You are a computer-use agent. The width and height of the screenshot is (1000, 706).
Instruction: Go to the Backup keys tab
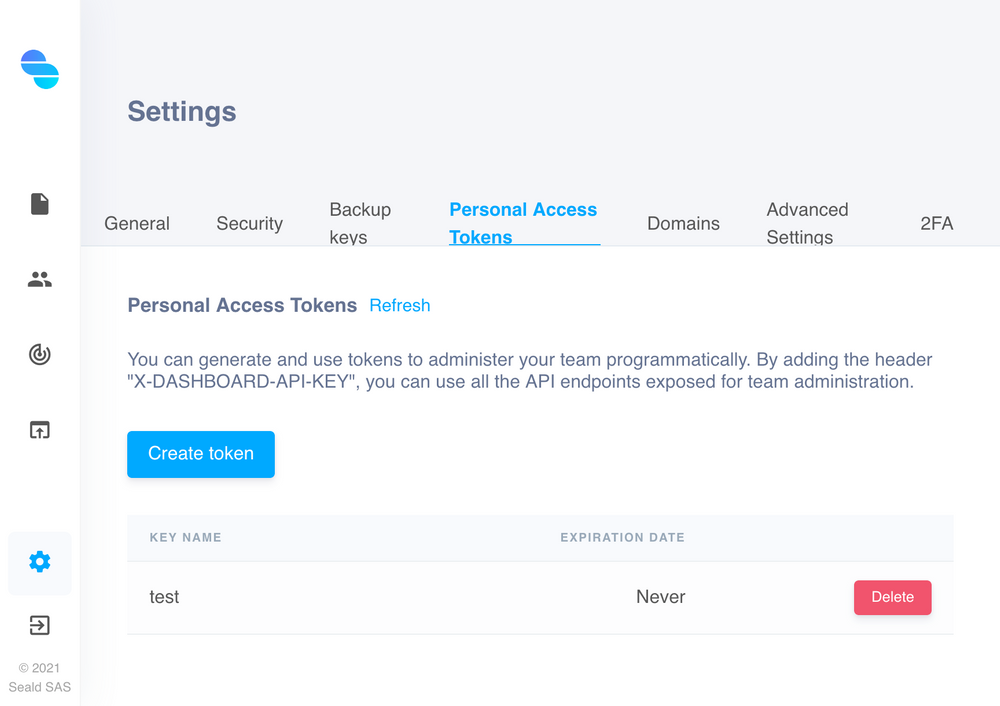pyautogui.click(x=360, y=223)
